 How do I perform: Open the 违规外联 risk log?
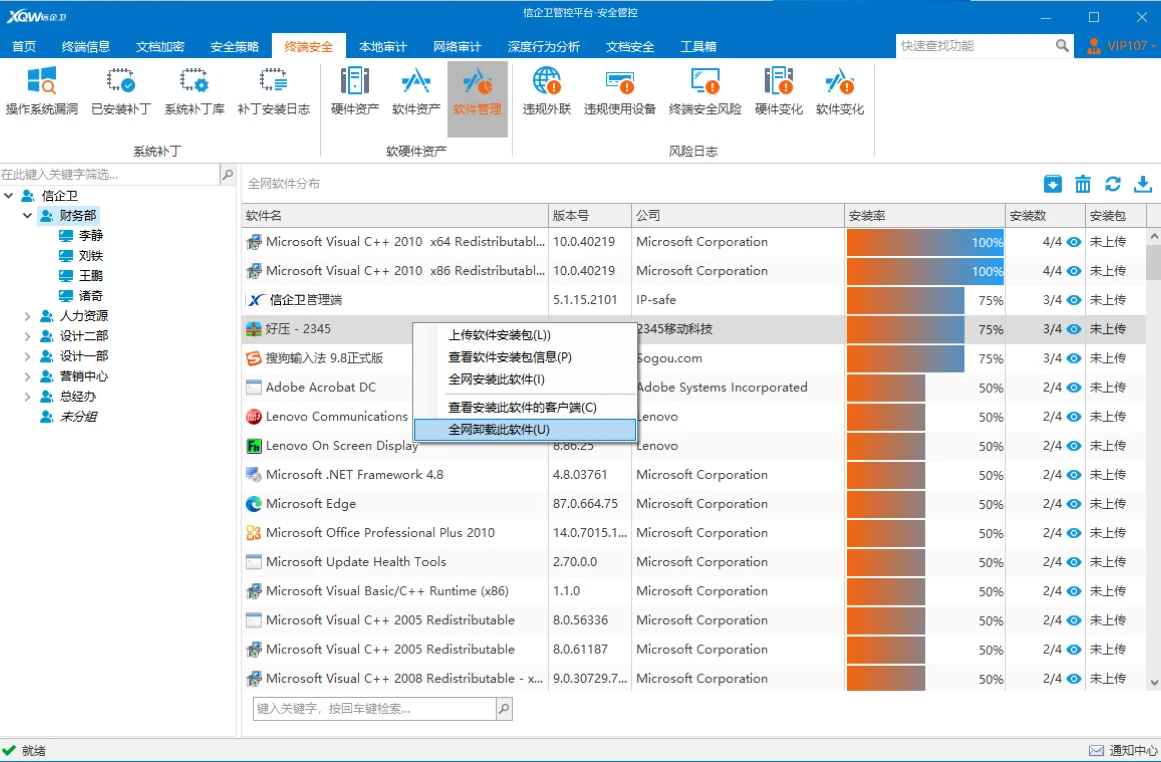pyautogui.click(x=546, y=90)
